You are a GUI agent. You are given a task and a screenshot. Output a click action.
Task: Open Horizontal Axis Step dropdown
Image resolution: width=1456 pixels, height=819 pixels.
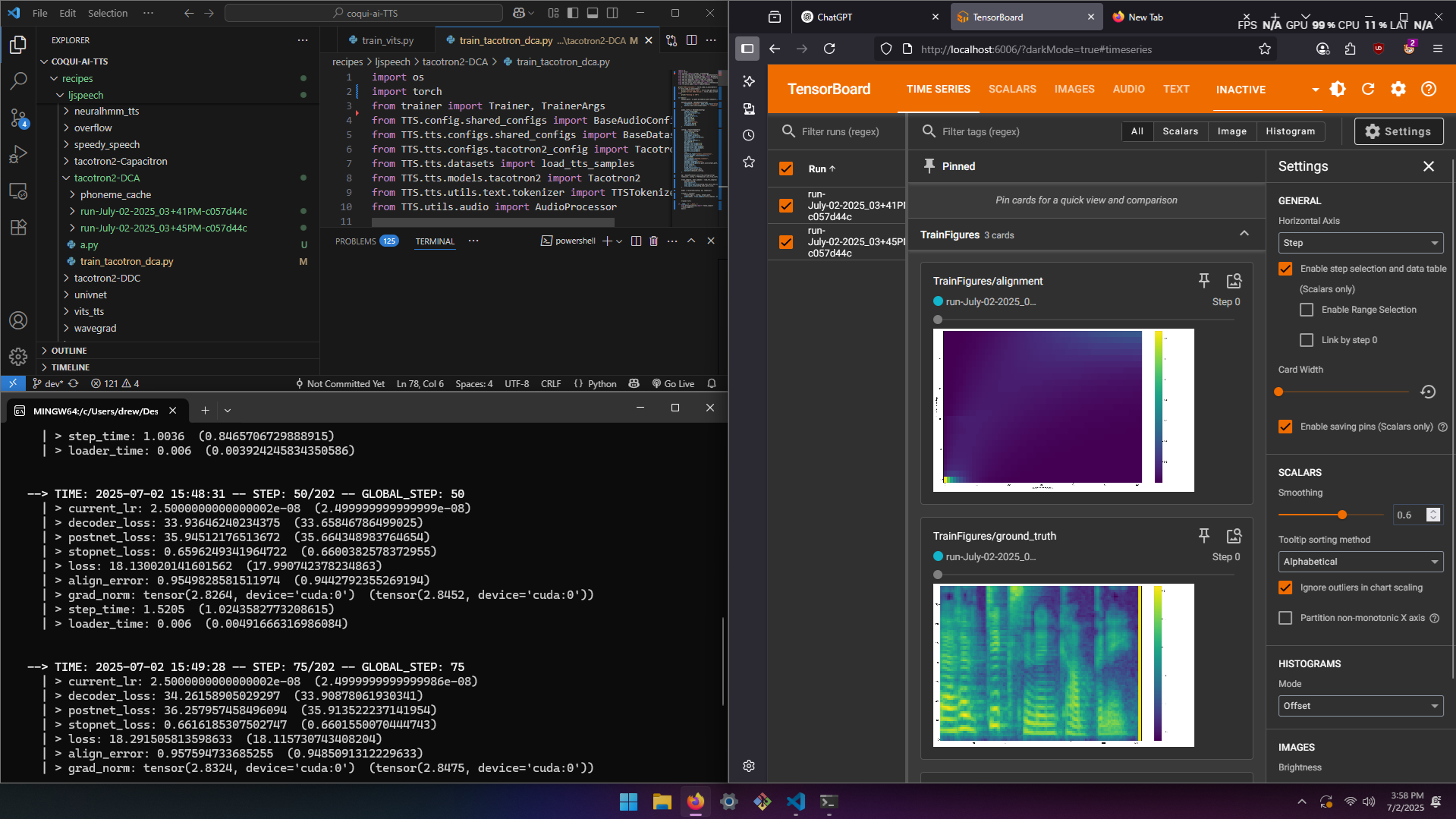(1360, 243)
